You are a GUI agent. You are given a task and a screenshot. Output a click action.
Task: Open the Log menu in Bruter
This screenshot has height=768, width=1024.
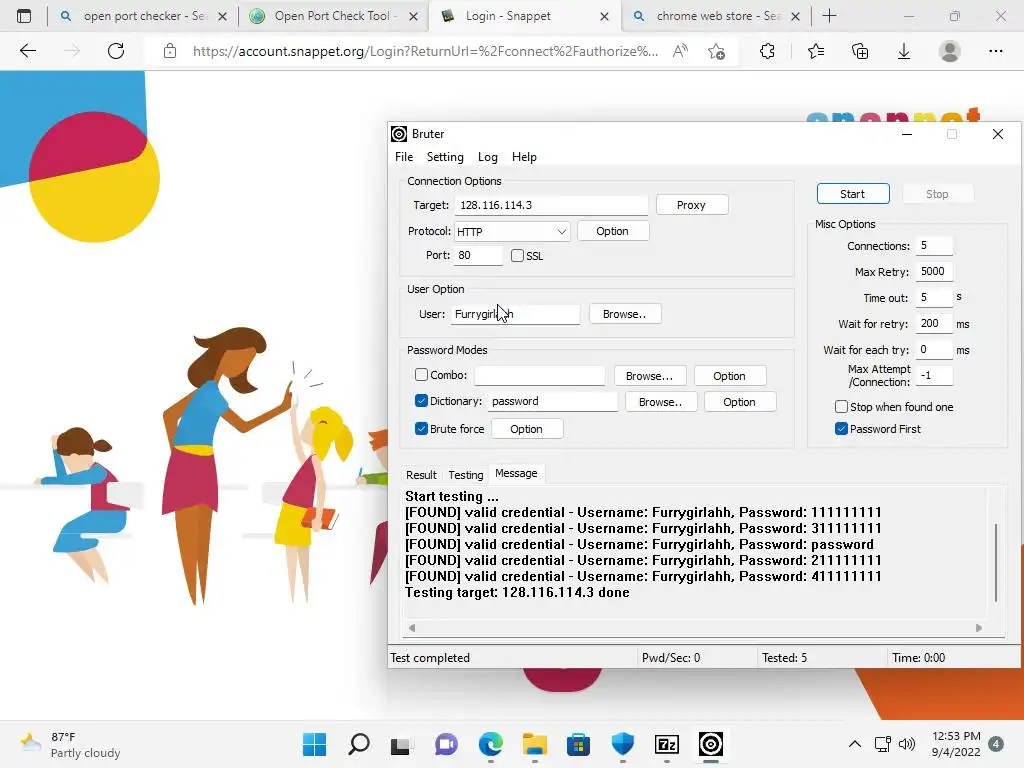(487, 157)
